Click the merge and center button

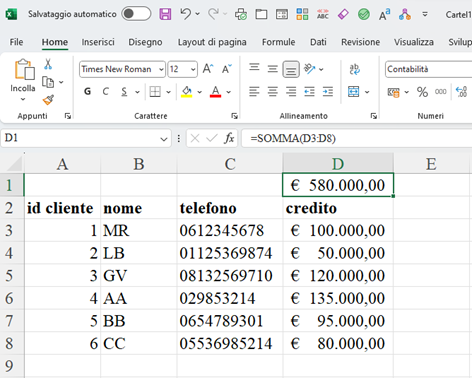354,92
